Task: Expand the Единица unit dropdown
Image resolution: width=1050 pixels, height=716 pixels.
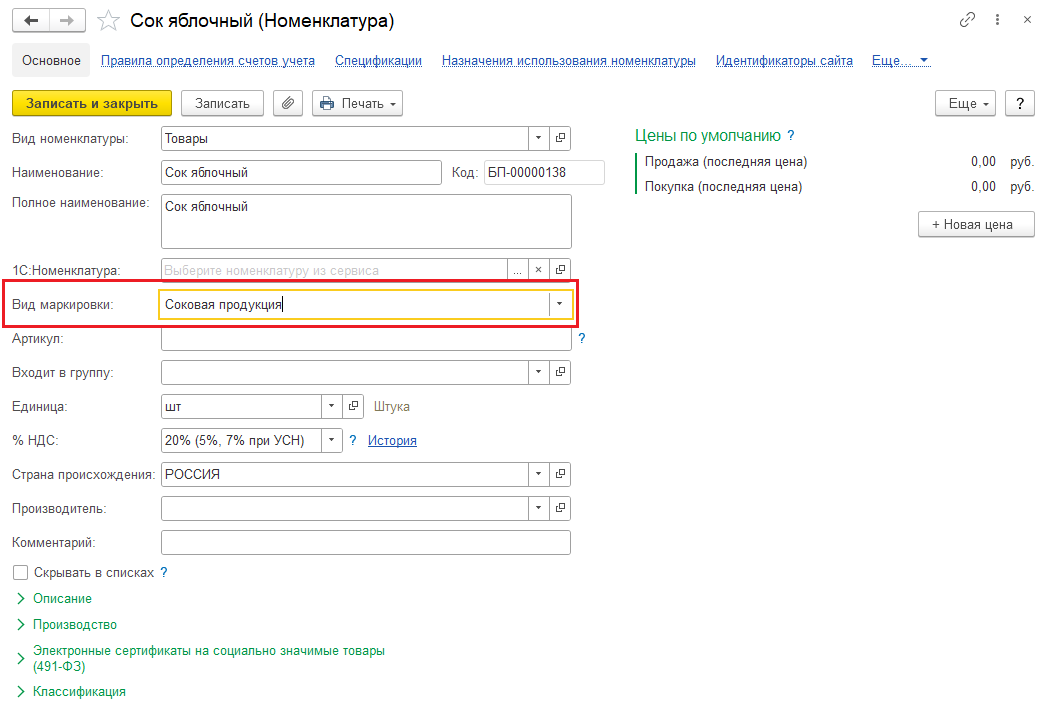Action: [331, 406]
